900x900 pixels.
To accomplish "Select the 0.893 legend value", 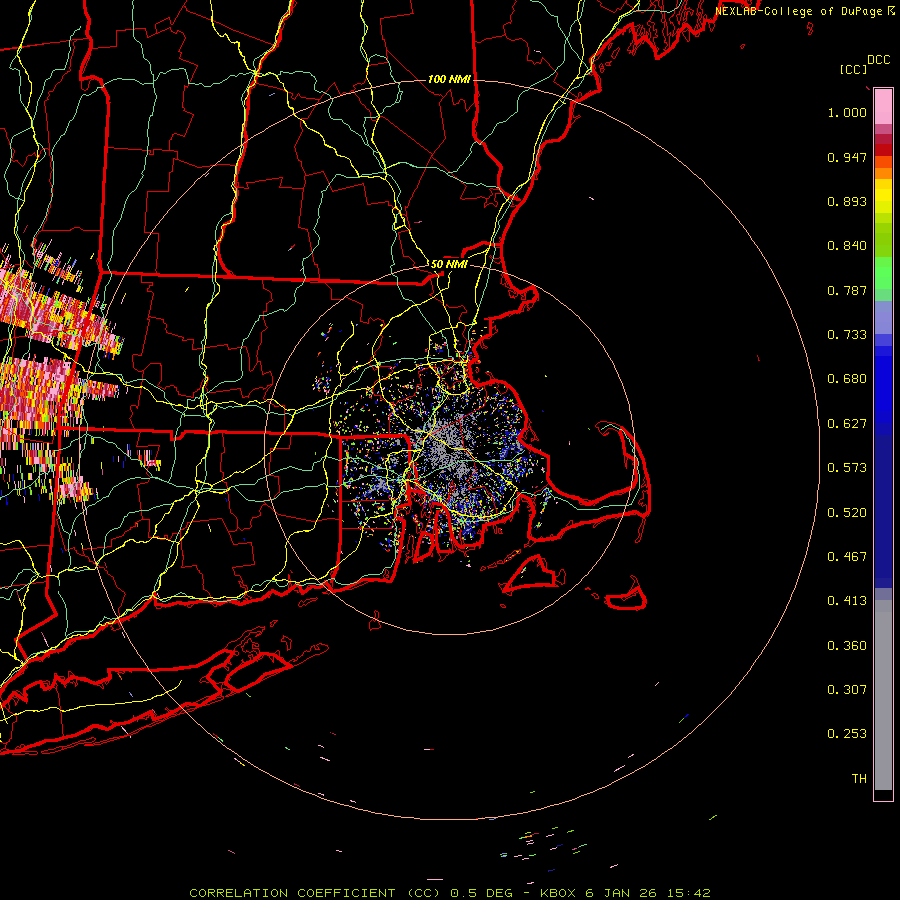I will pyautogui.click(x=847, y=201).
